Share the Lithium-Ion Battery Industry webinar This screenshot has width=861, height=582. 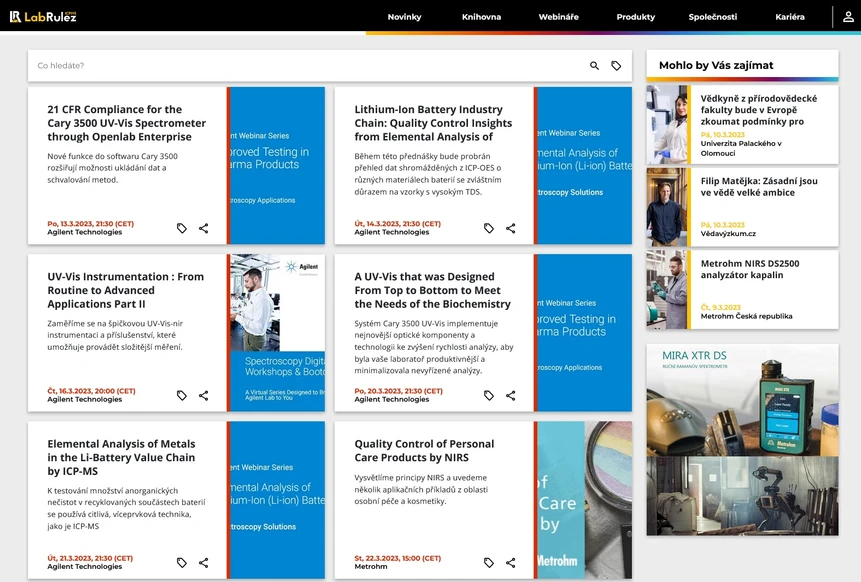[511, 228]
